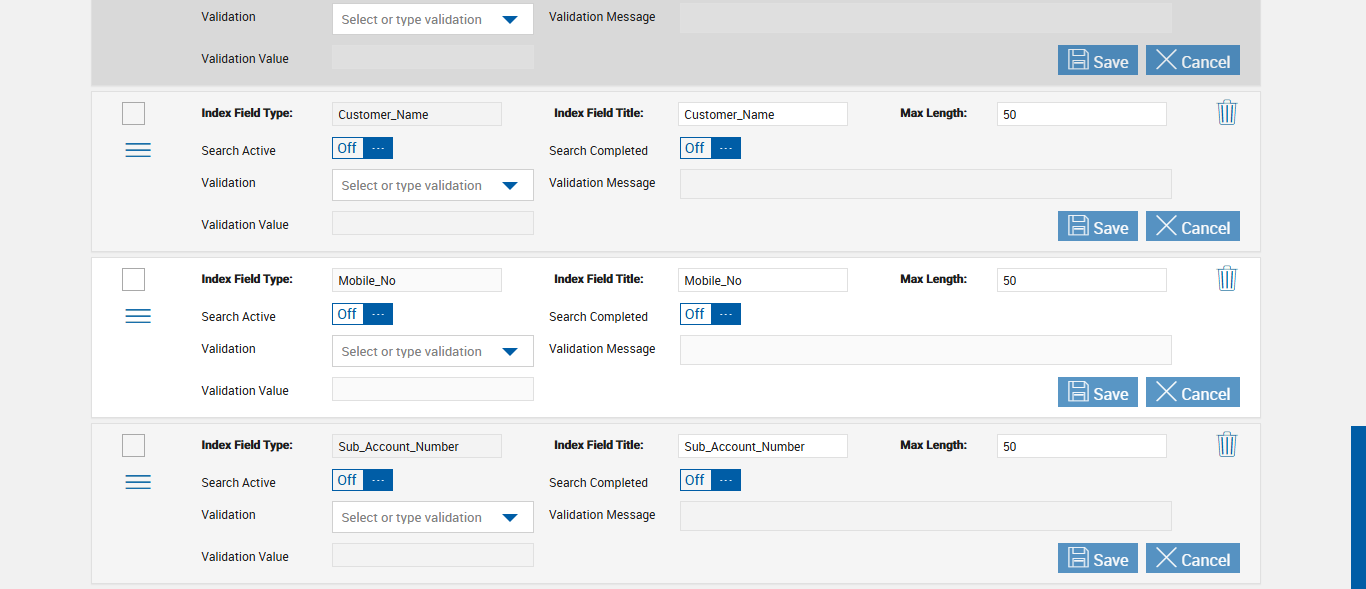Grab the drag handle for Customer_Name row

(x=138, y=150)
